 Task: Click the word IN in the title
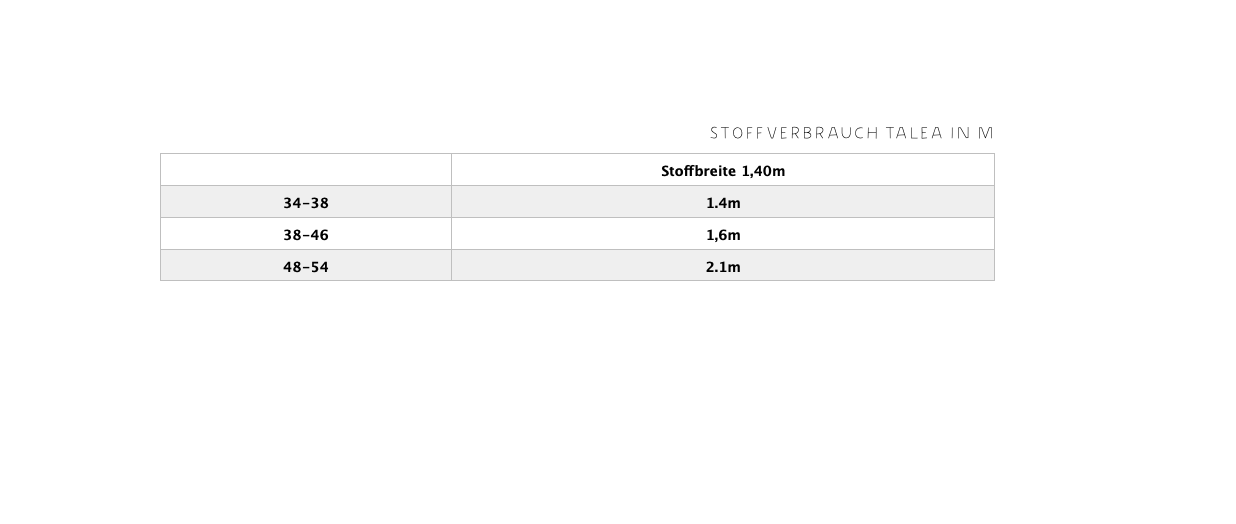pos(961,133)
